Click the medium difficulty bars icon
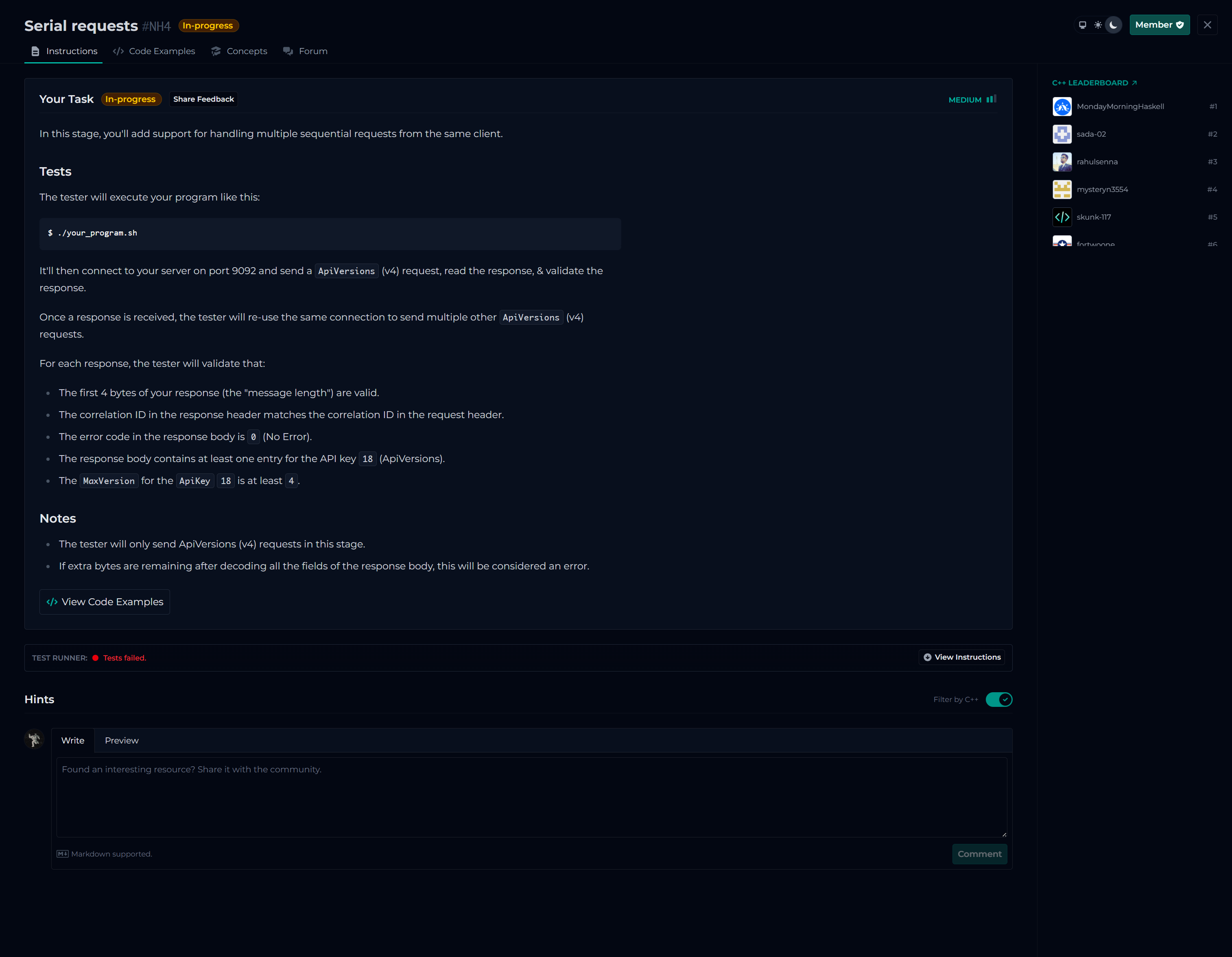This screenshot has height=957, width=1232. (991, 99)
